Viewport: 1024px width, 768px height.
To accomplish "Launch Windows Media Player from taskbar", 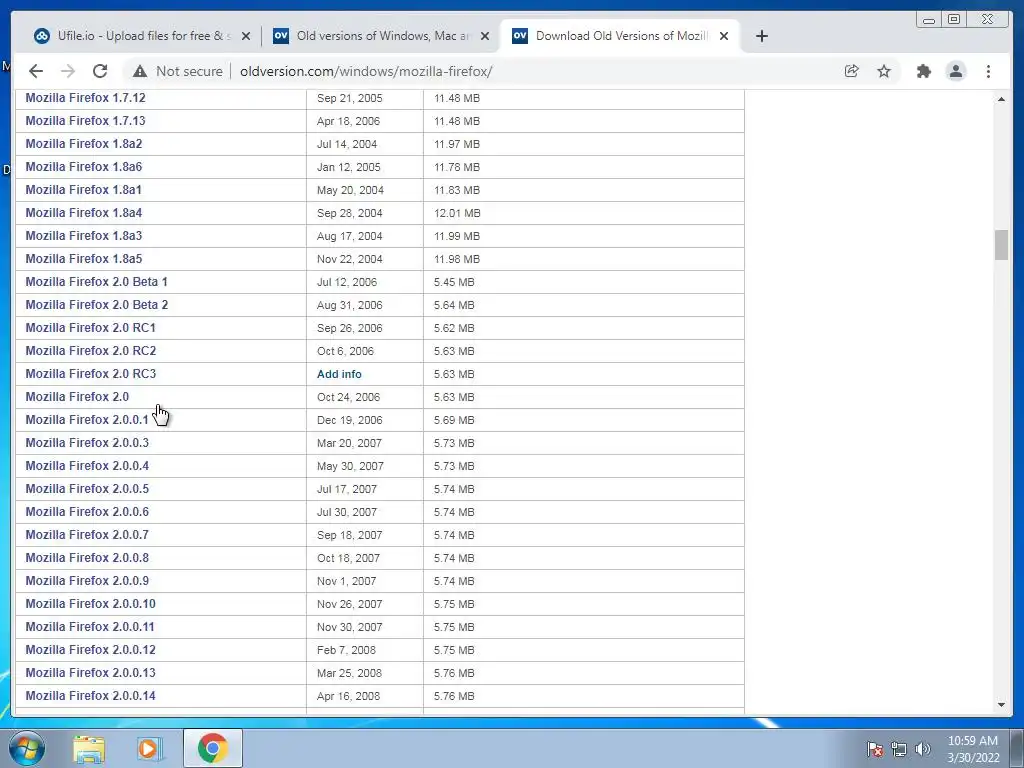I will click(x=150, y=749).
